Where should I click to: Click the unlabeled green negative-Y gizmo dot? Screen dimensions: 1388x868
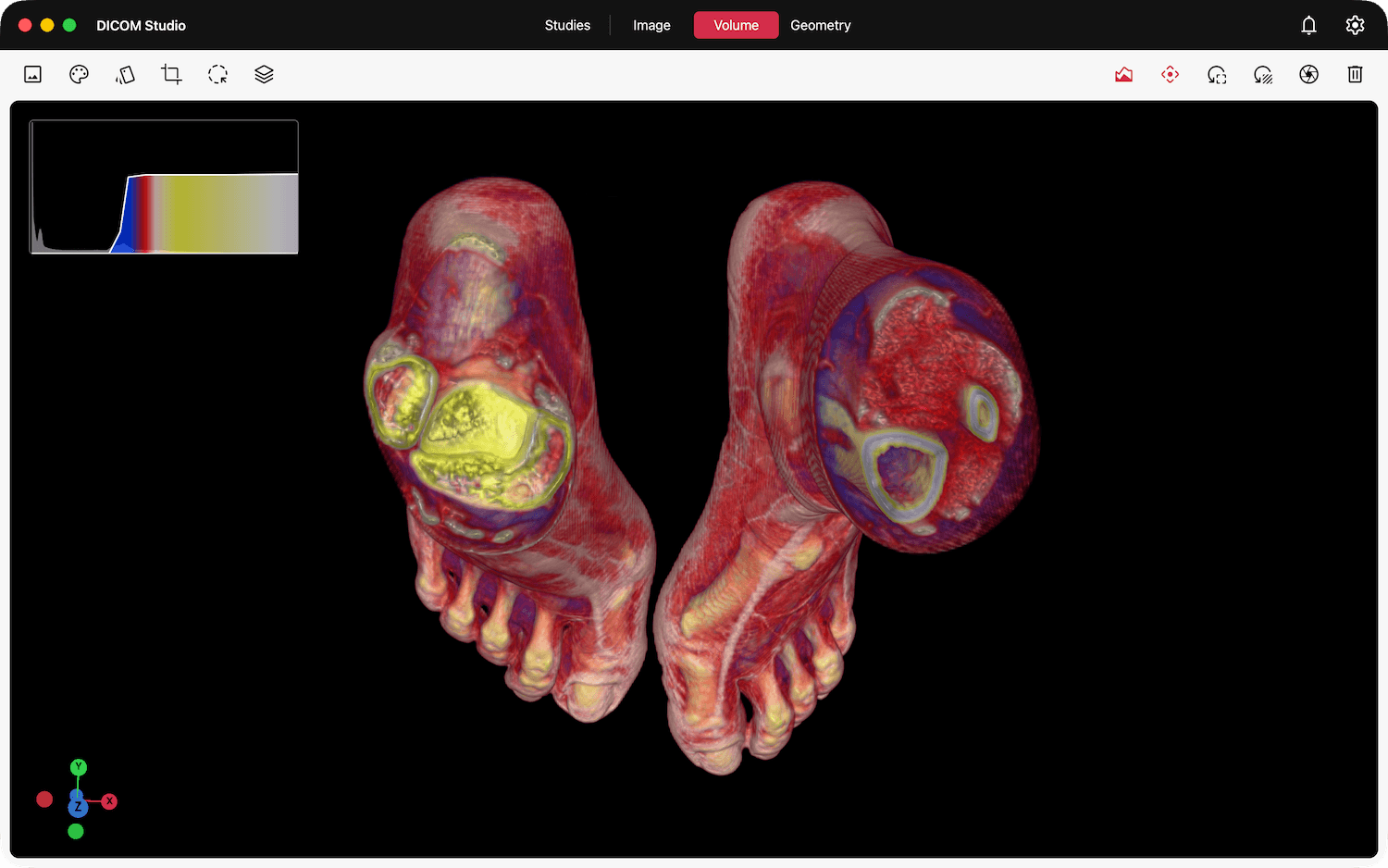(x=76, y=832)
